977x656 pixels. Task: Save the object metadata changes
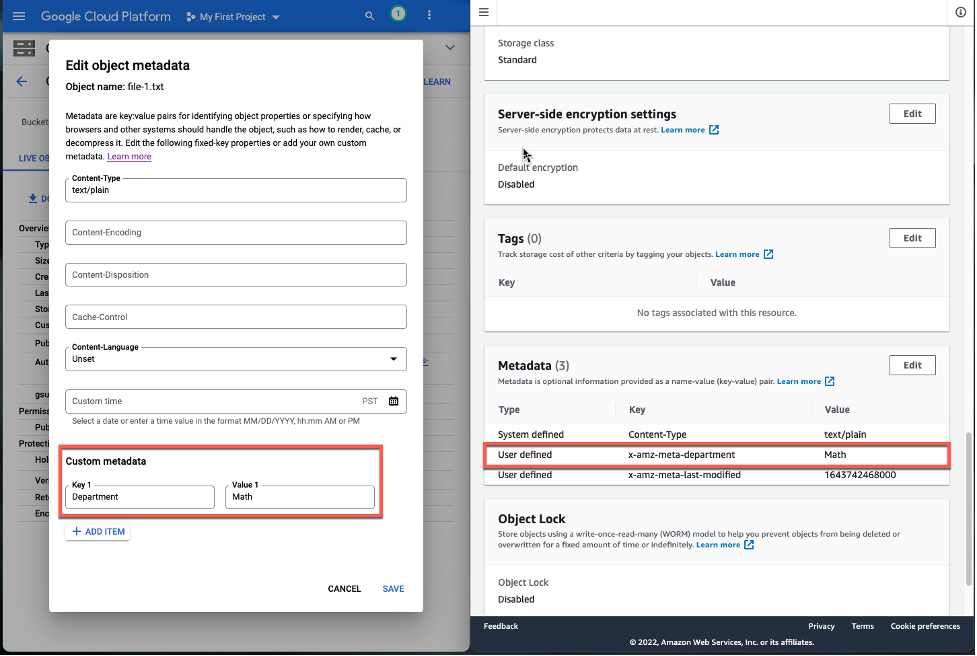tap(393, 589)
